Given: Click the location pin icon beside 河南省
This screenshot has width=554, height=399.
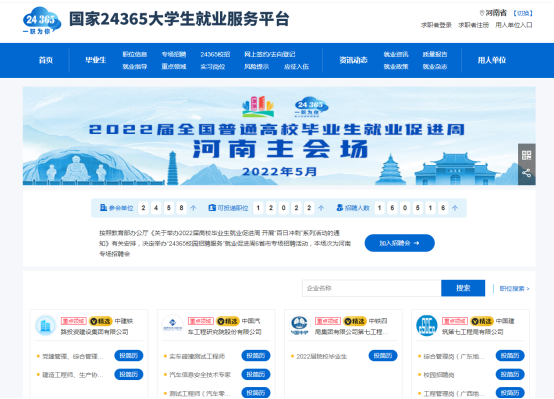Looking at the screenshot, I should click(x=481, y=13).
